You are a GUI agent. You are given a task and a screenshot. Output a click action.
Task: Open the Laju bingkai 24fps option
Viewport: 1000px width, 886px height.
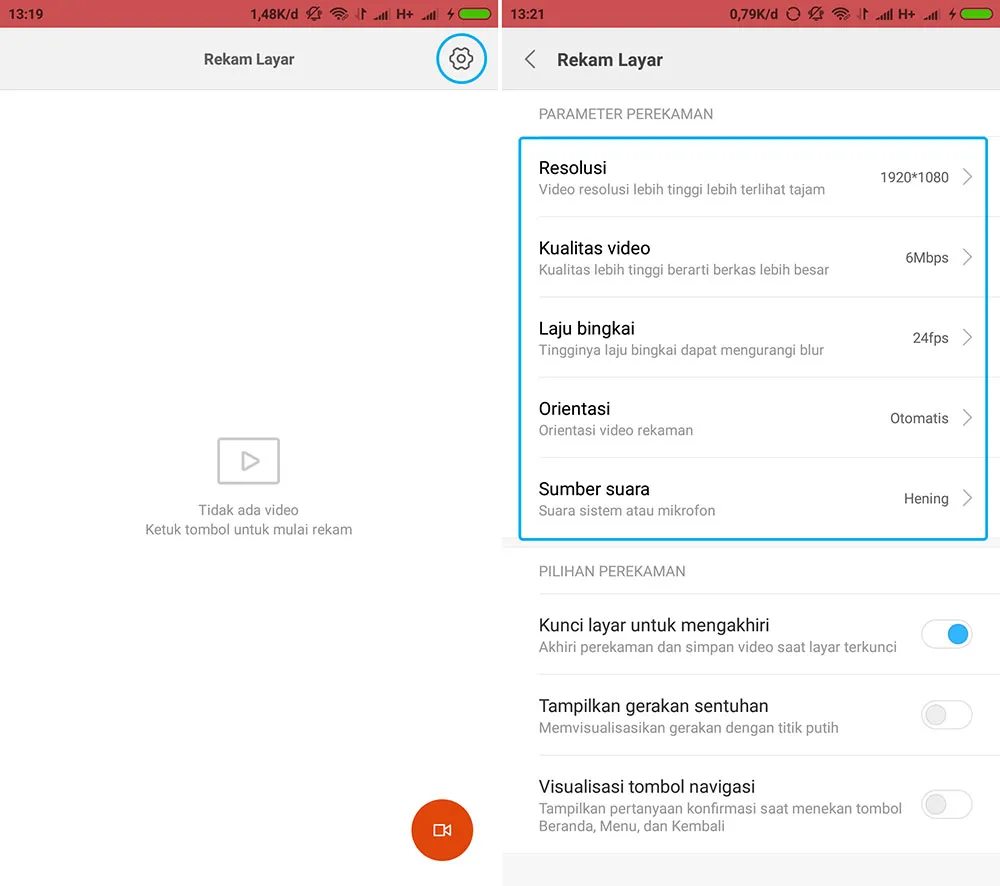[x=752, y=338]
